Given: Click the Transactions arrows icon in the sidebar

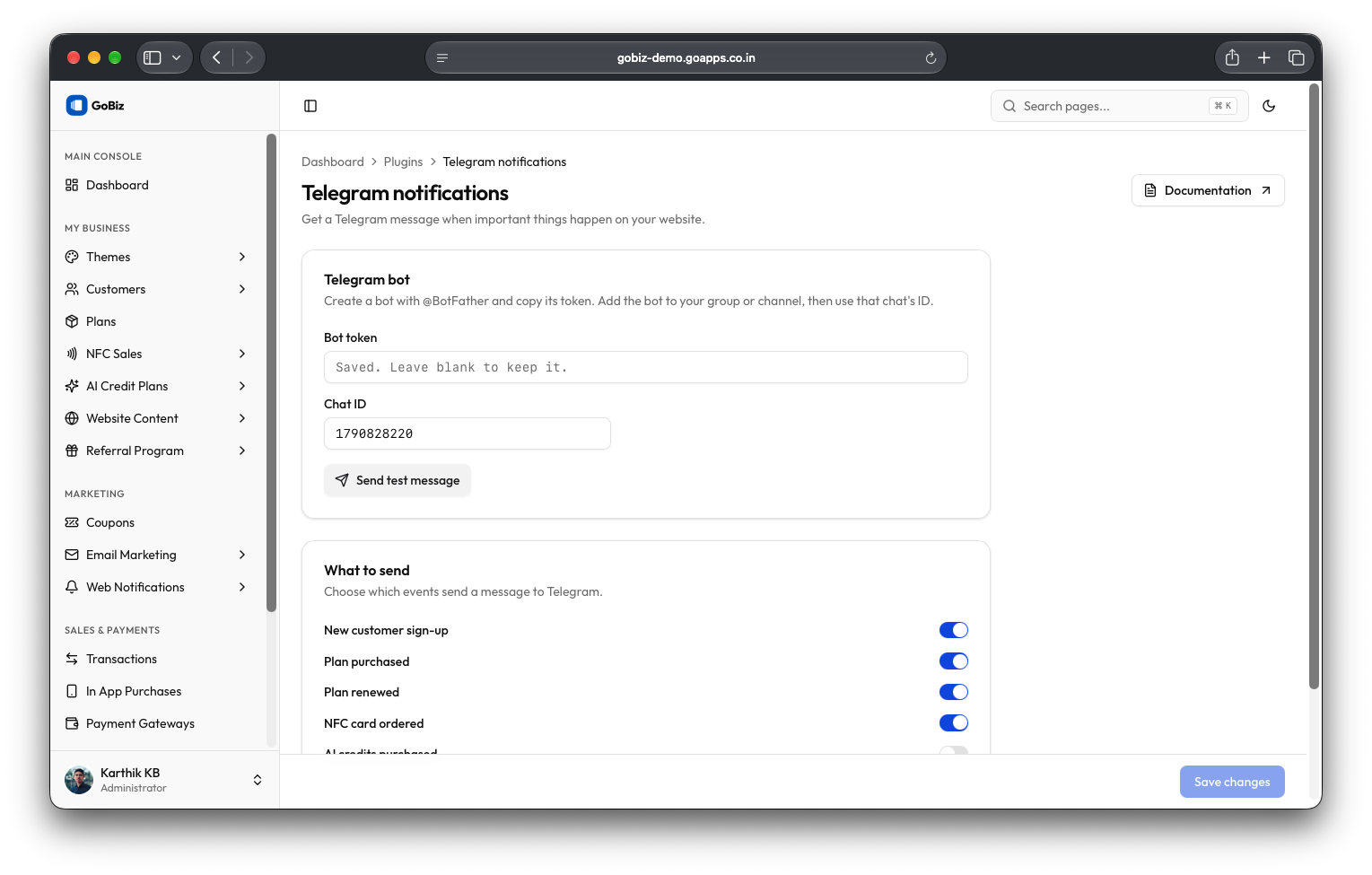Looking at the screenshot, I should 72,659.
